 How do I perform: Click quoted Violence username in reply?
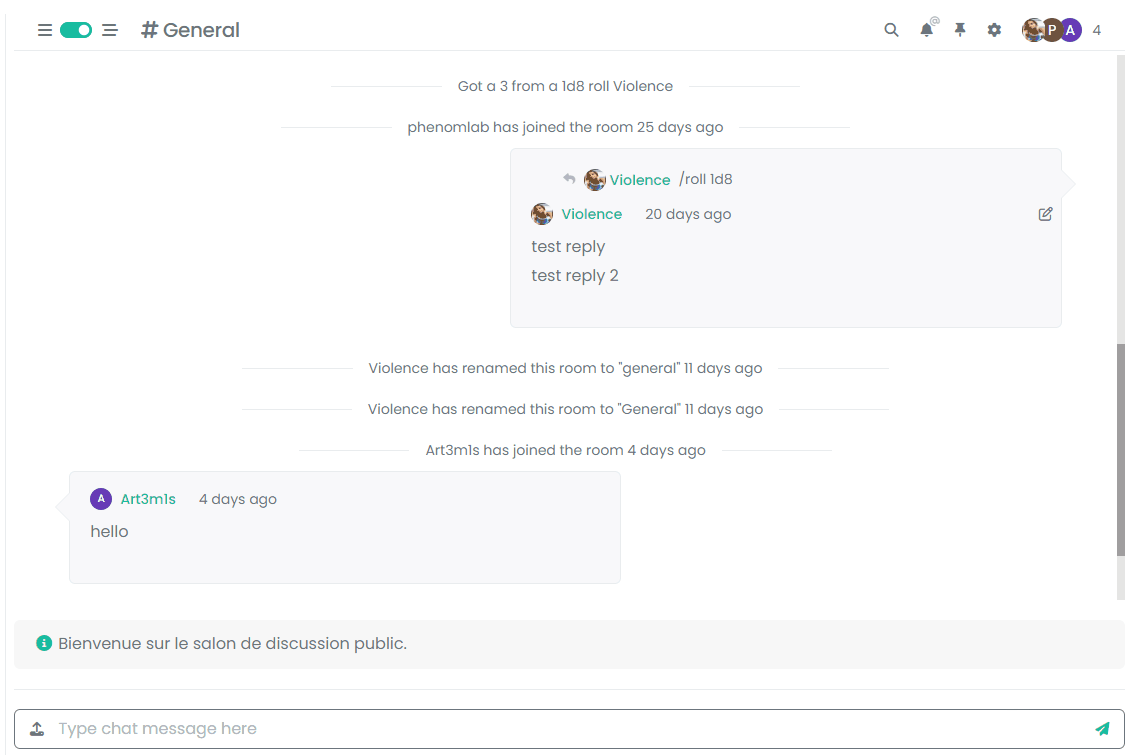tap(640, 180)
